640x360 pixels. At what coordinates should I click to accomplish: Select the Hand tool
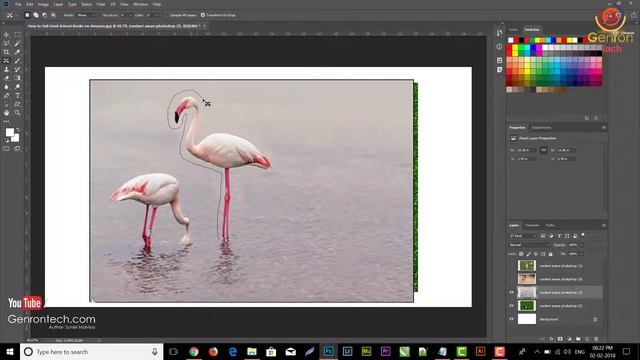[x=6, y=113]
